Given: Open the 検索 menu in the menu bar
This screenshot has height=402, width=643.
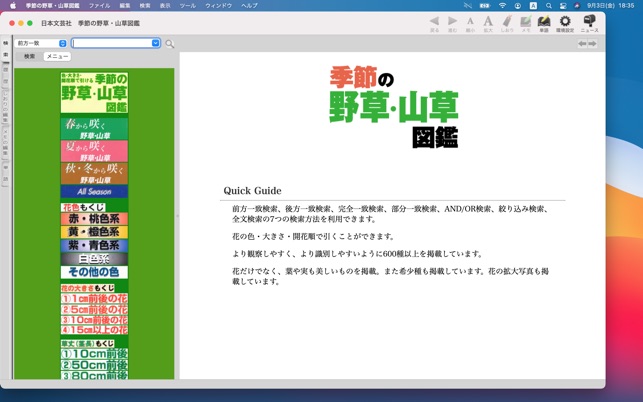Looking at the screenshot, I should [x=145, y=5].
